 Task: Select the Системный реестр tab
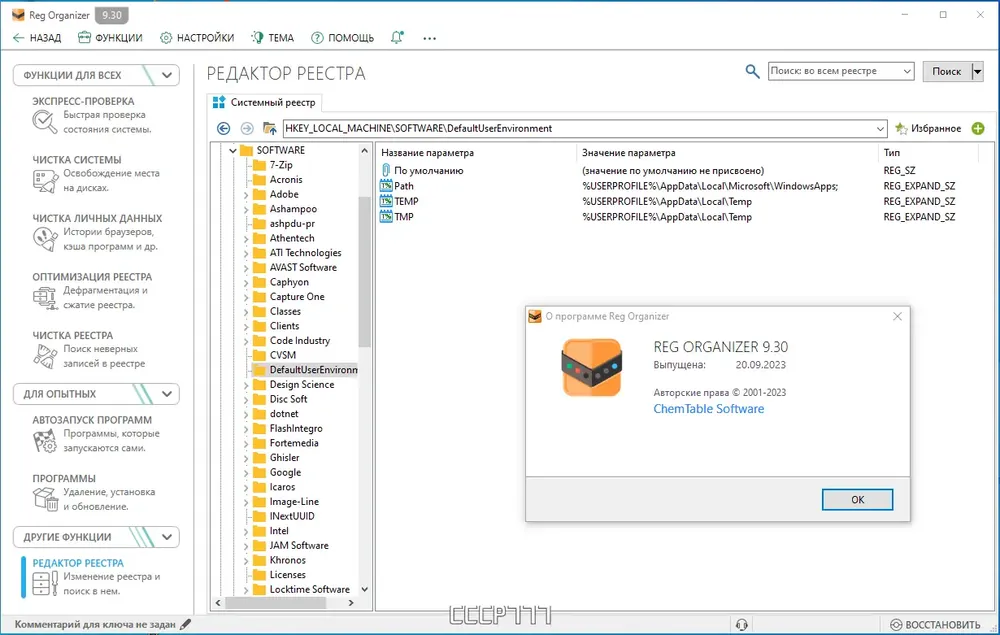coord(265,102)
